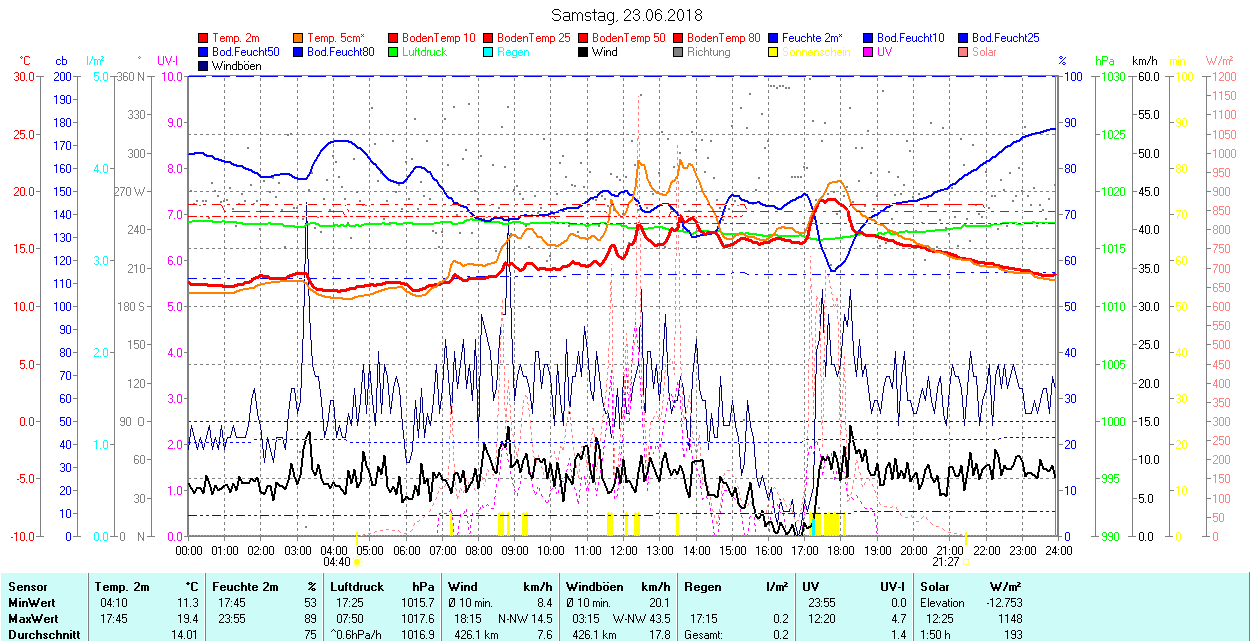Viewport: 1250px width, 641px height.
Task: Click the red Temp. 2m legend swatch
Action: 204,38
